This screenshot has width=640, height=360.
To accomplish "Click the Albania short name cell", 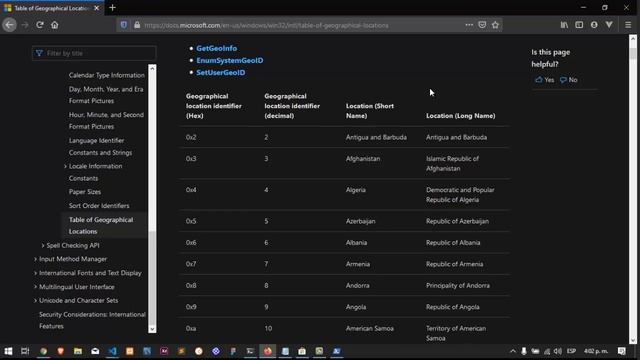I will click(356, 242).
